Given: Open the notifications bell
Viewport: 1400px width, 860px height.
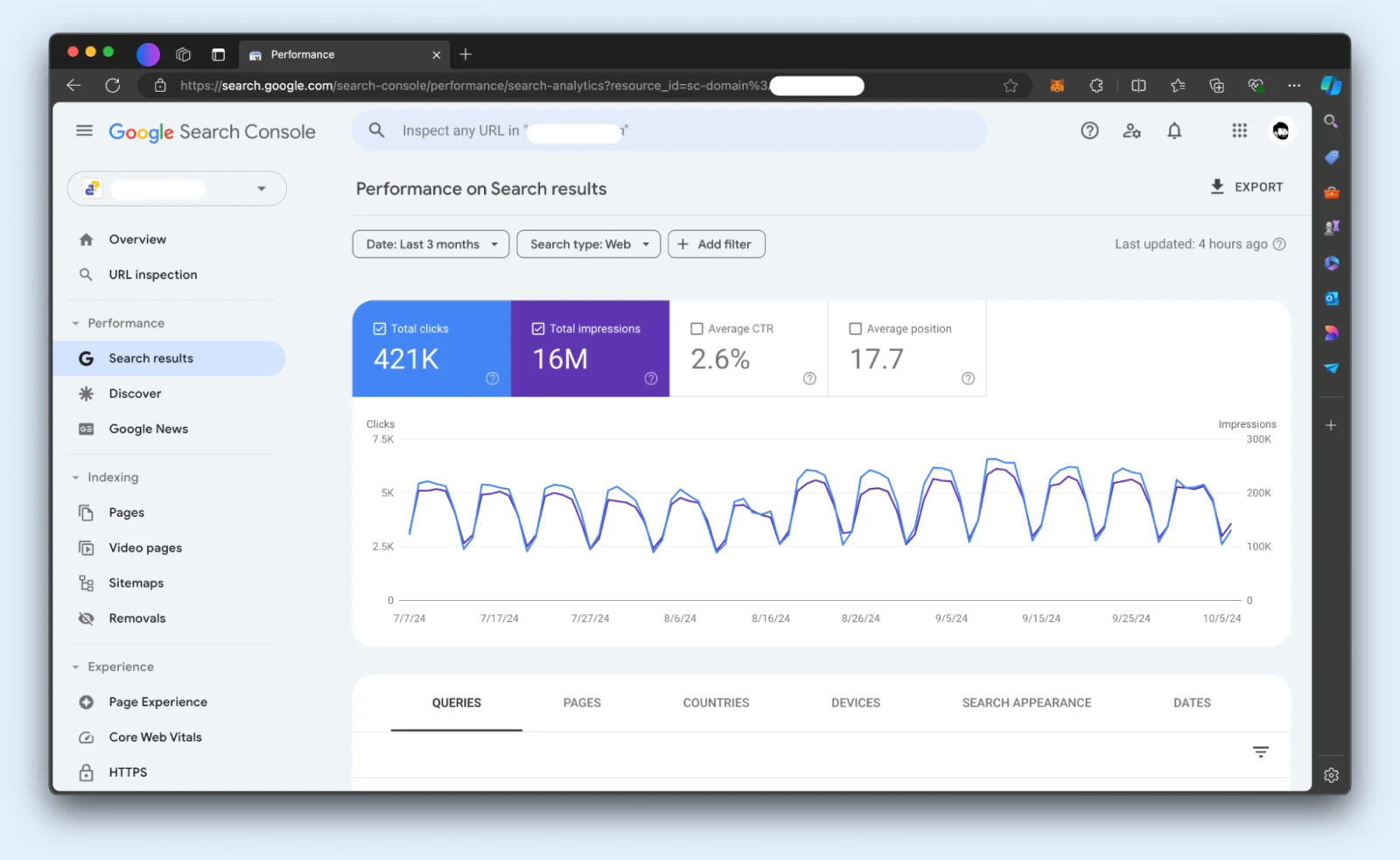Looking at the screenshot, I should 1174,130.
